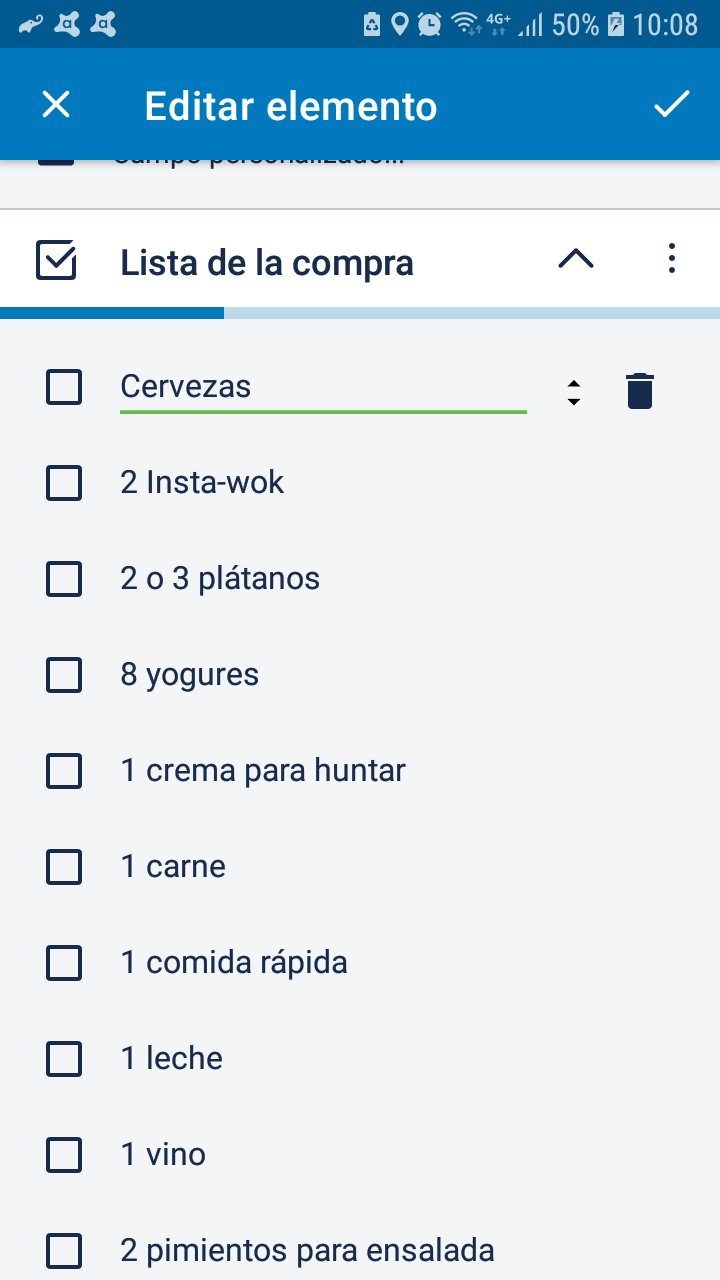Delete the Cervezas item with trash icon
This screenshot has width=720, height=1280.
click(x=639, y=390)
